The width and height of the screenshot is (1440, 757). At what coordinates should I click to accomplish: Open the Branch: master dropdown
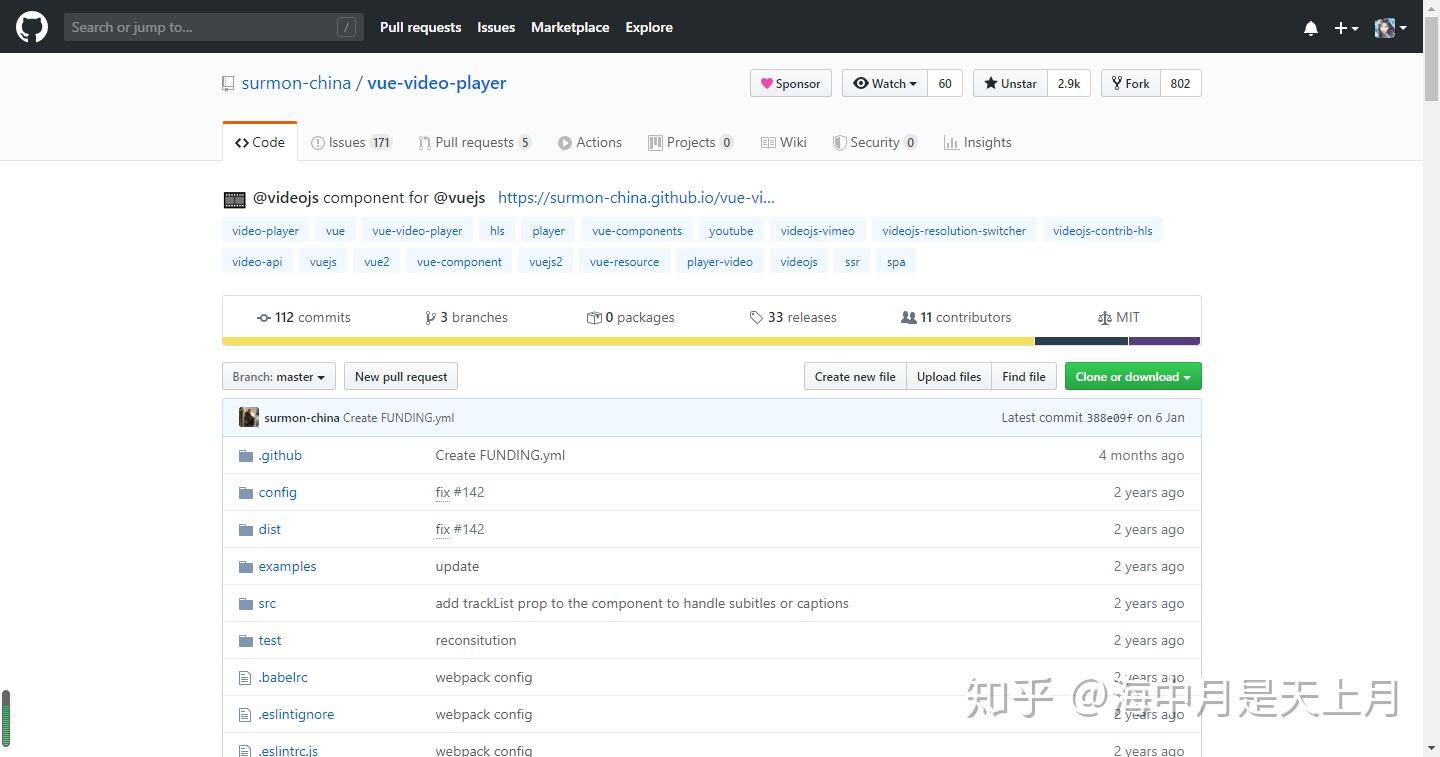tap(278, 376)
